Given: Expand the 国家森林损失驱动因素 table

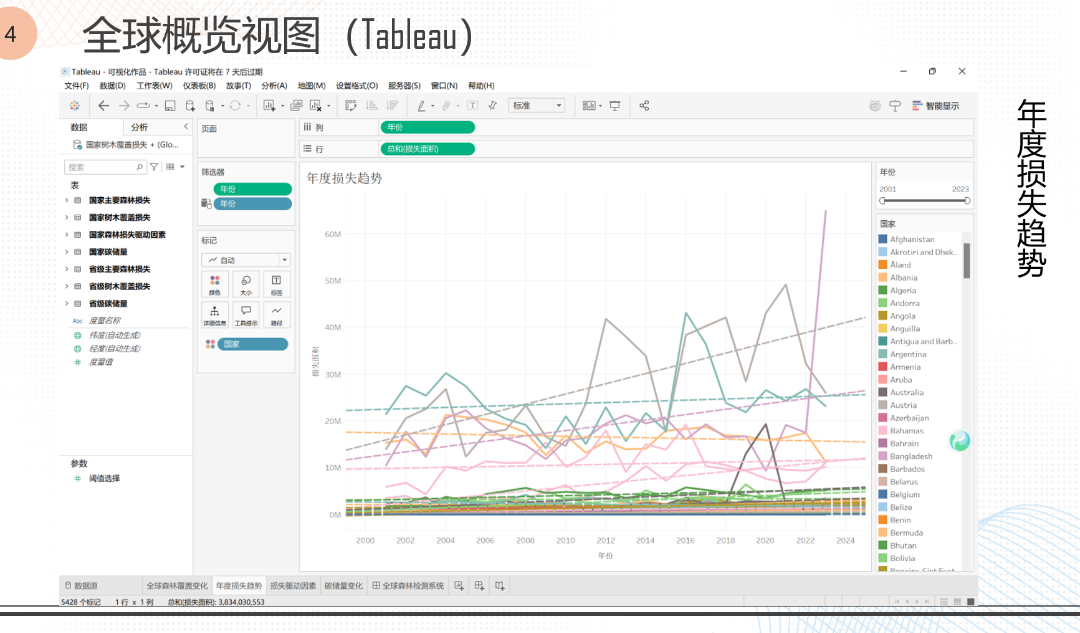Looking at the screenshot, I should pyautogui.click(x=67, y=235).
